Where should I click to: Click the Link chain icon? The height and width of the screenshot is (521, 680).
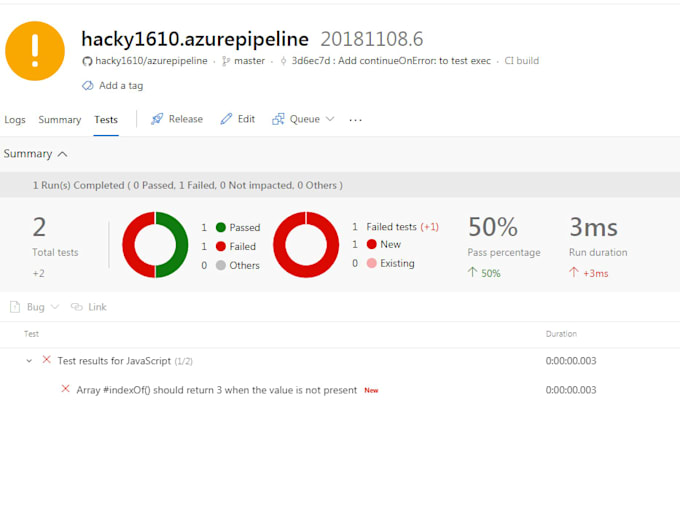pos(77,307)
